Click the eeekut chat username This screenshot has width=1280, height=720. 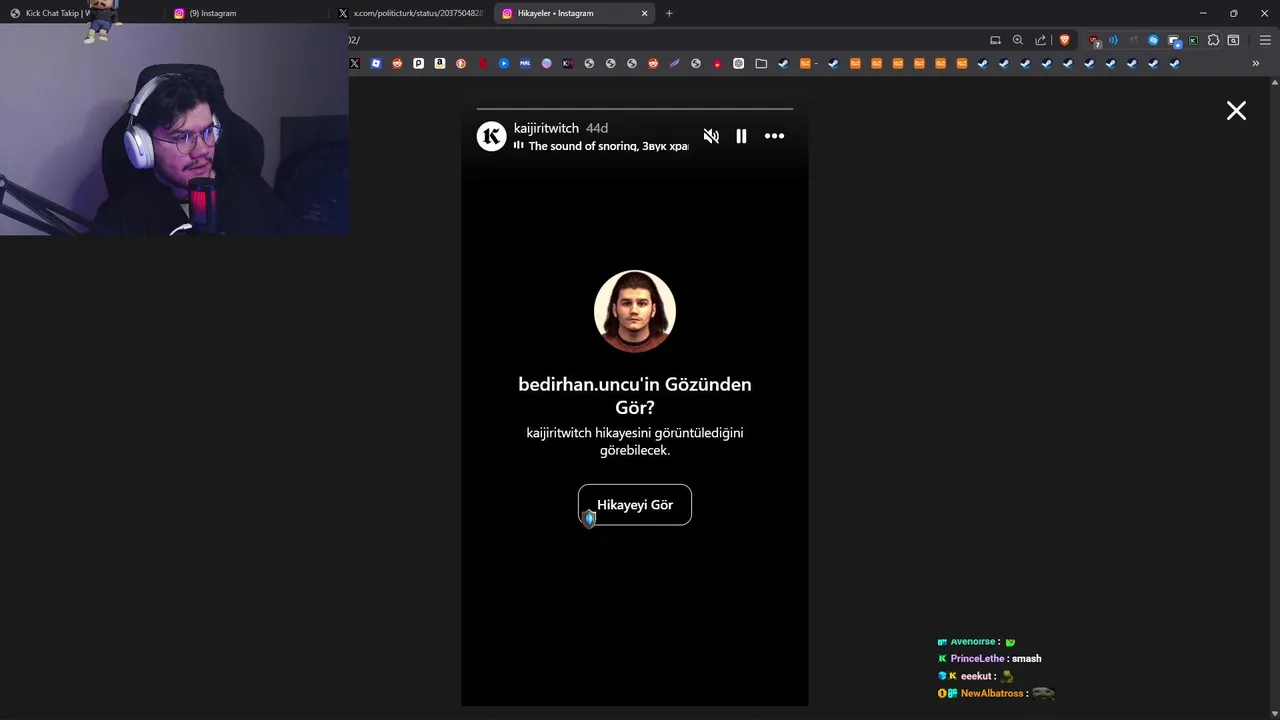[x=976, y=676]
